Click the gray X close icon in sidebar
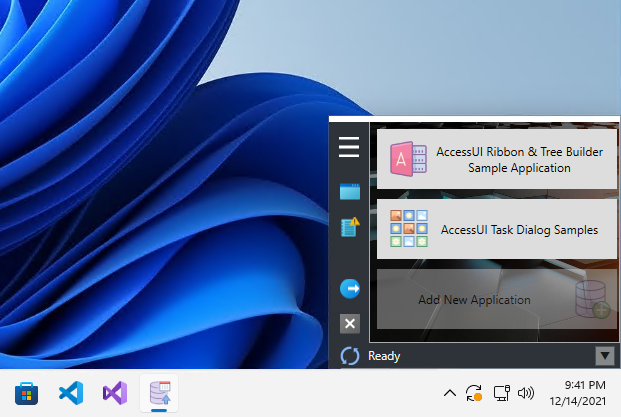Image resolution: width=621 pixels, height=417 pixels. 350,324
